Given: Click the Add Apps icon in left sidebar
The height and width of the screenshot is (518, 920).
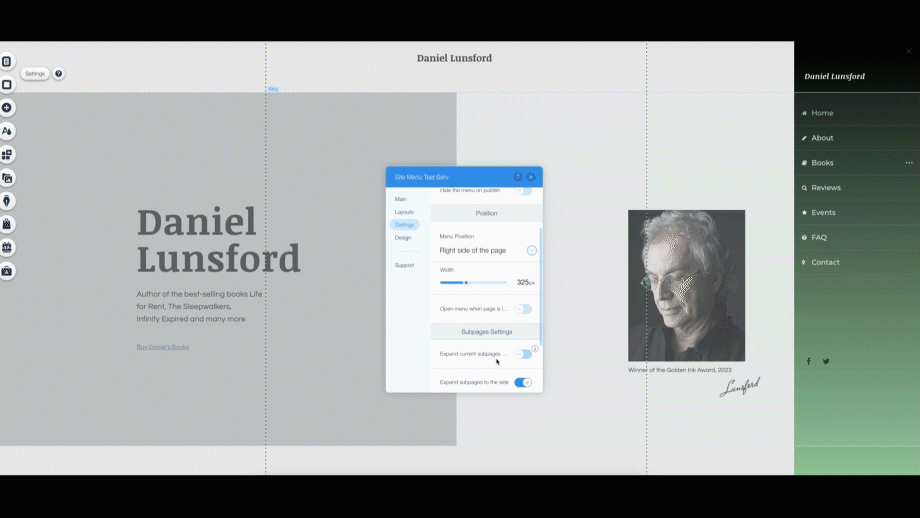Looking at the screenshot, I should [7, 155].
